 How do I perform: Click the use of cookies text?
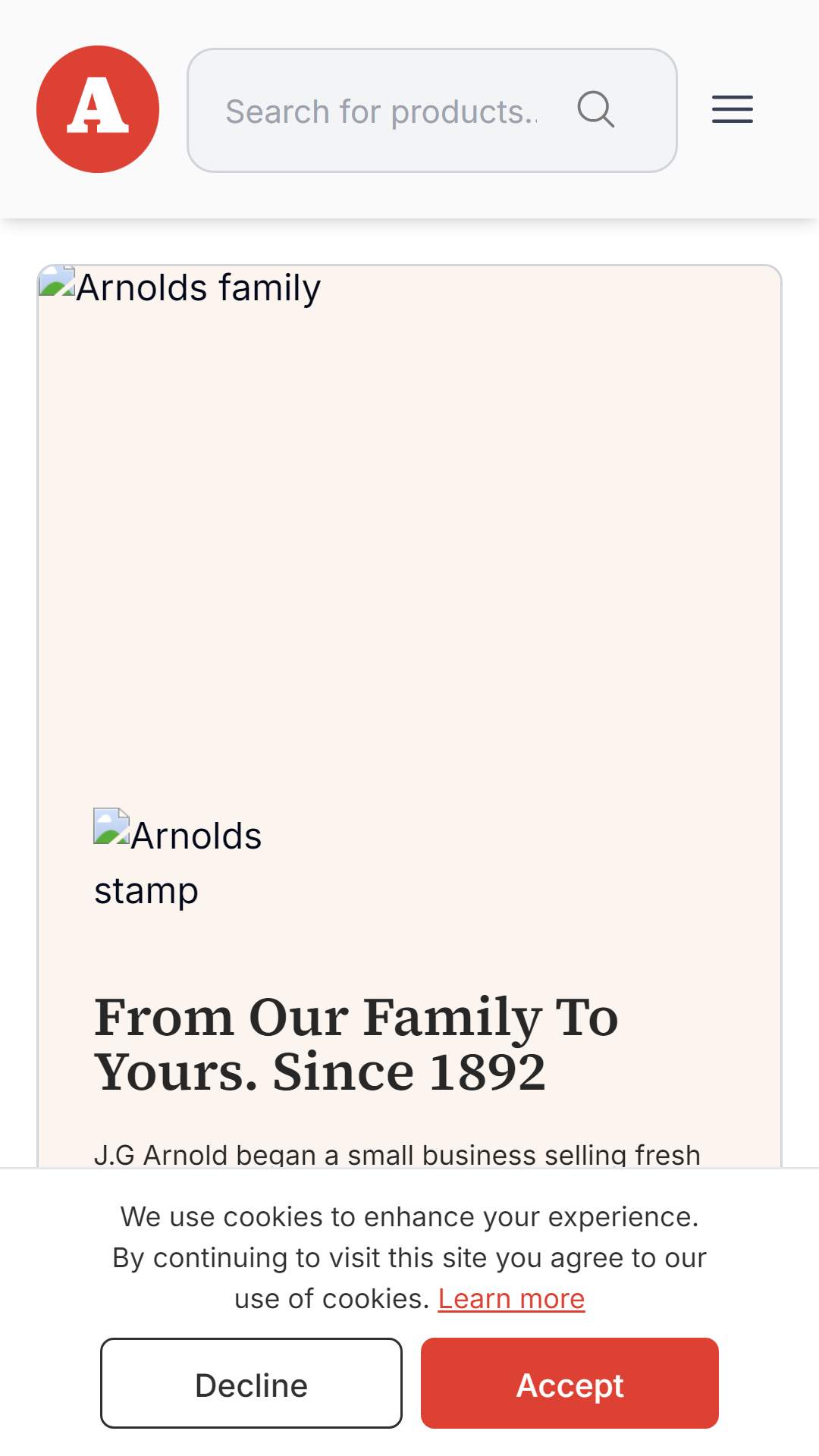click(x=332, y=1299)
